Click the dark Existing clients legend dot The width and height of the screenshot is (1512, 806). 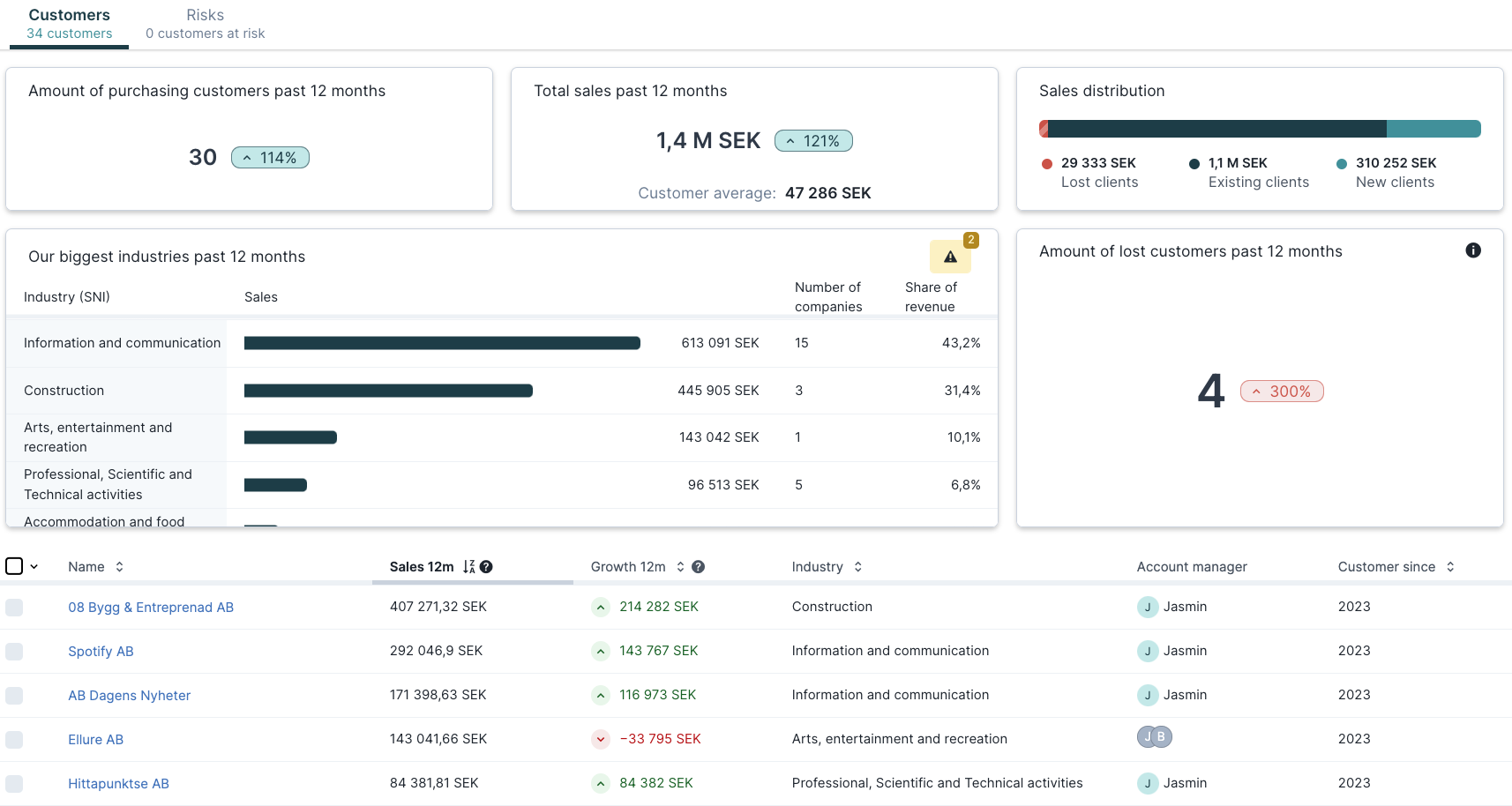click(1194, 164)
